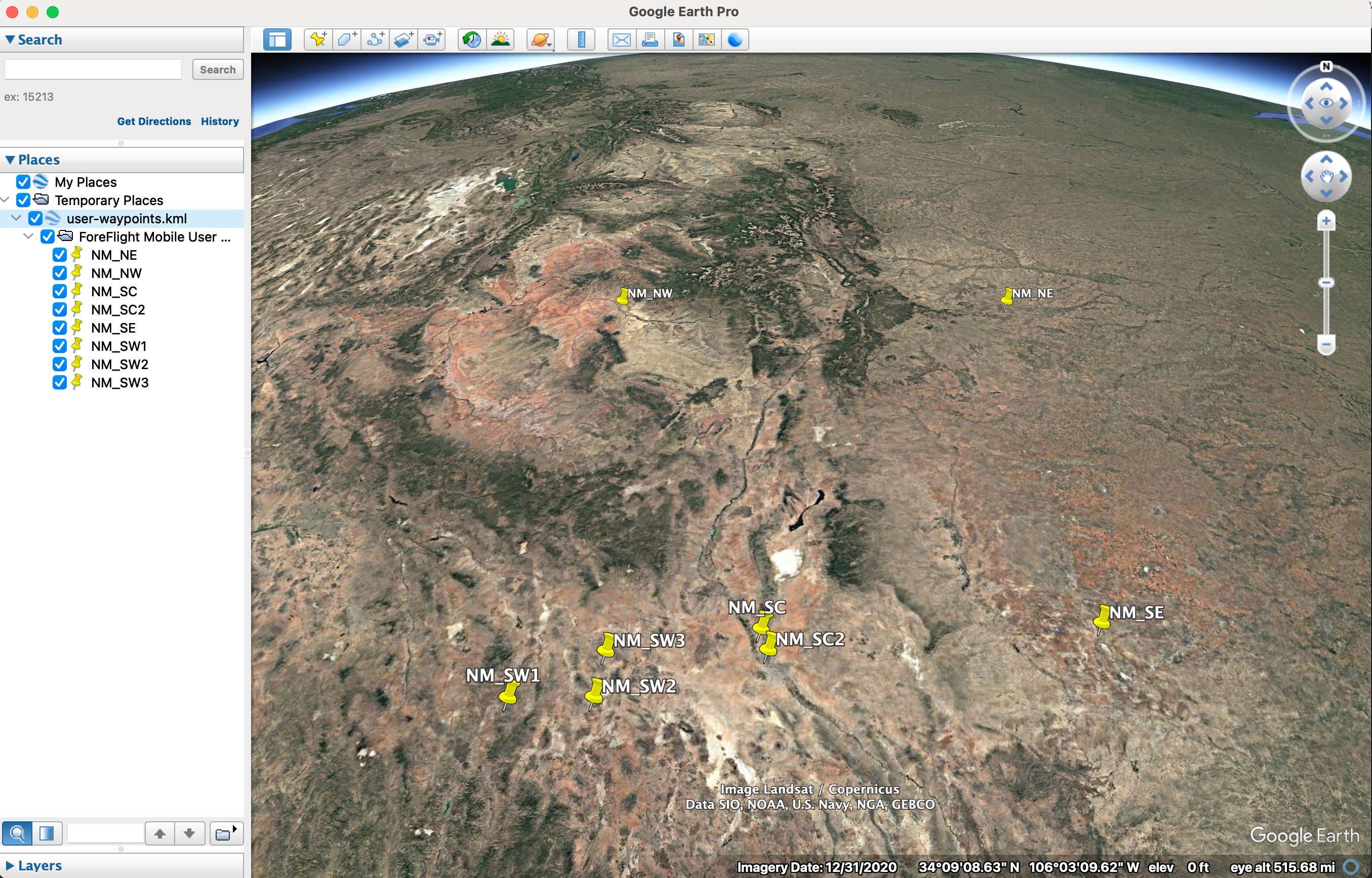Zoom out with the minus button
This screenshot has height=878, width=1372.
click(x=1326, y=344)
